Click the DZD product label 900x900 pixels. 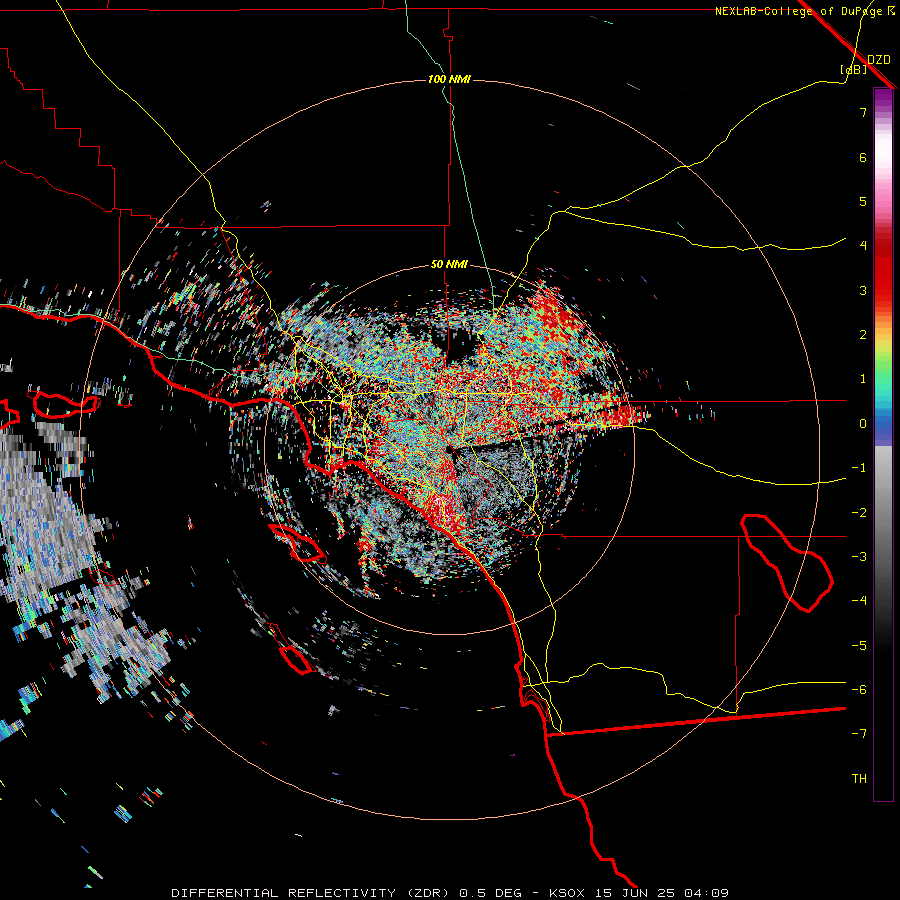click(x=879, y=60)
